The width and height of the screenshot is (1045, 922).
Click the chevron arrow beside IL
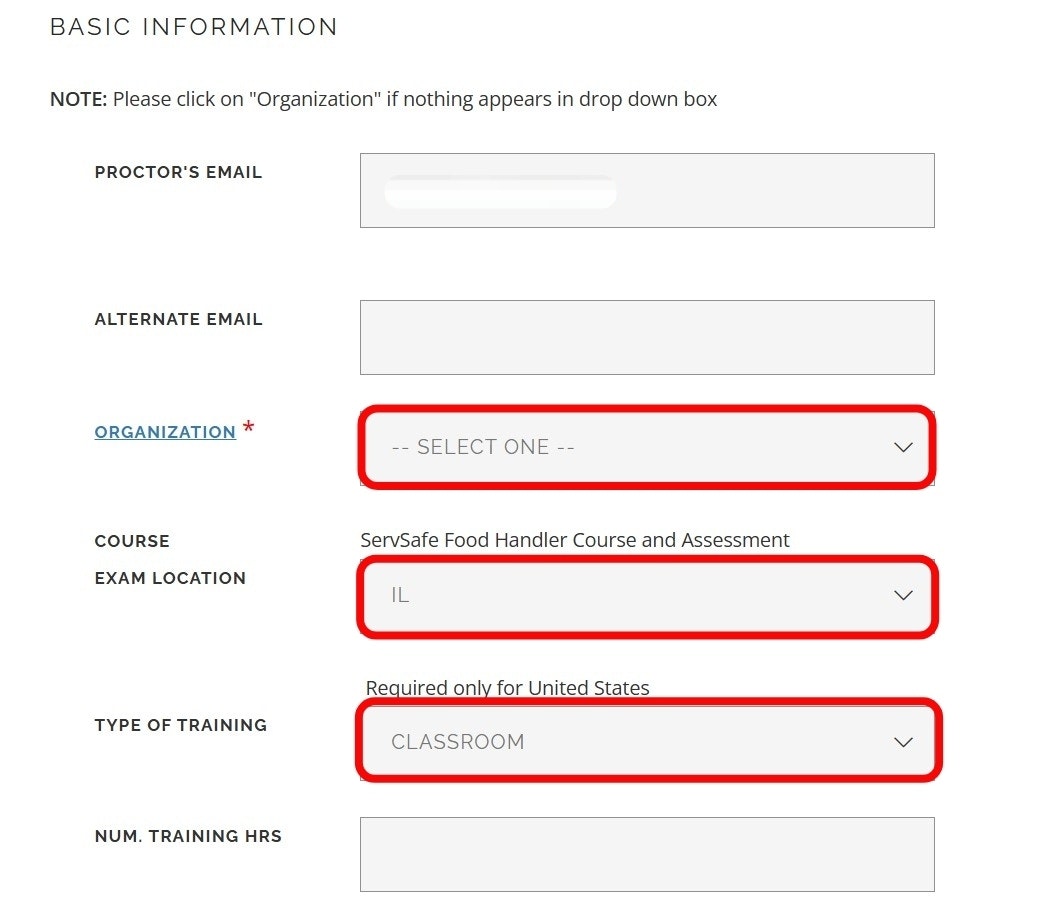(903, 595)
